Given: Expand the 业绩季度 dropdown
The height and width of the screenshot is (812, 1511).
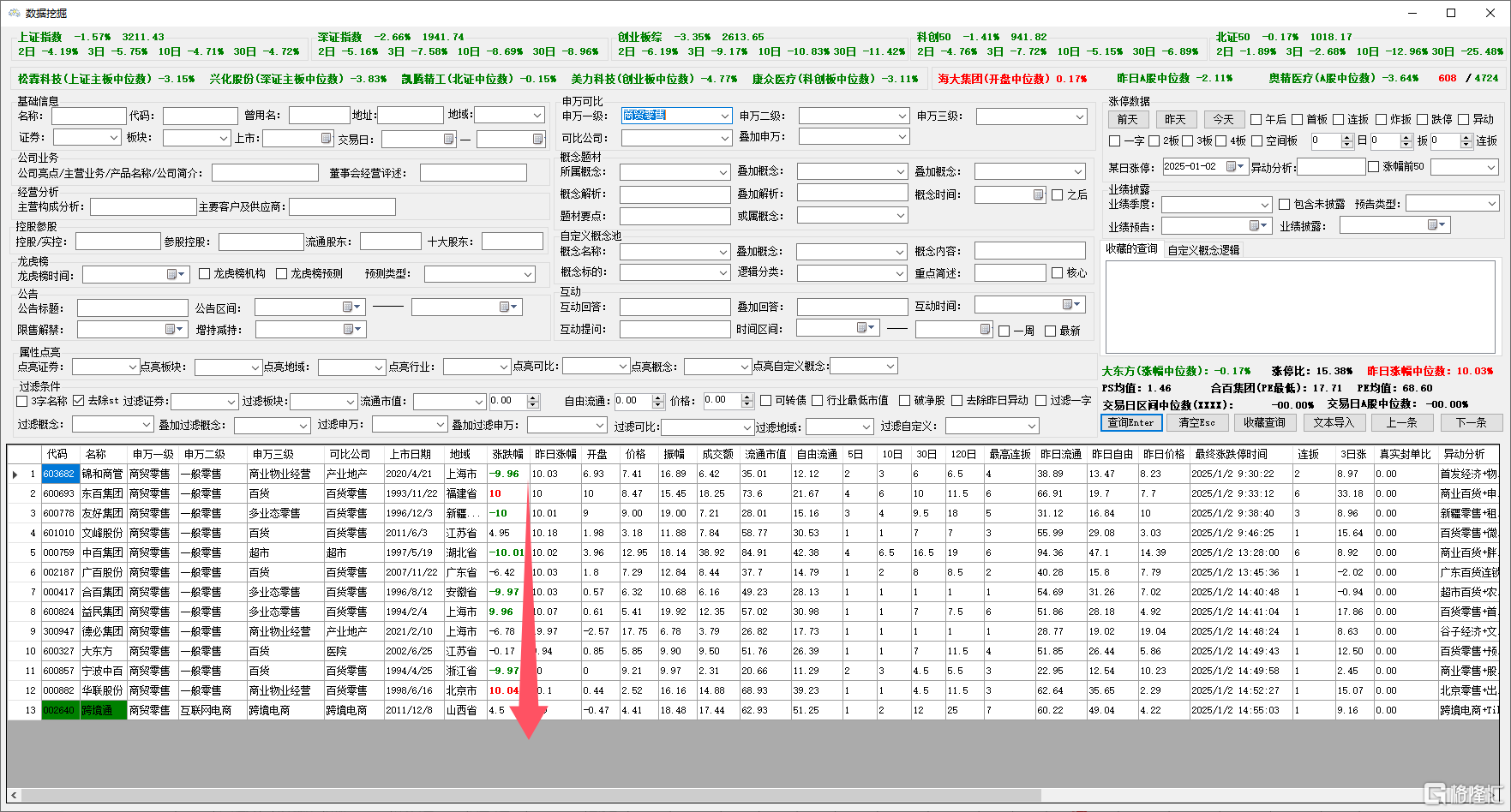Looking at the screenshot, I should tap(1265, 205).
